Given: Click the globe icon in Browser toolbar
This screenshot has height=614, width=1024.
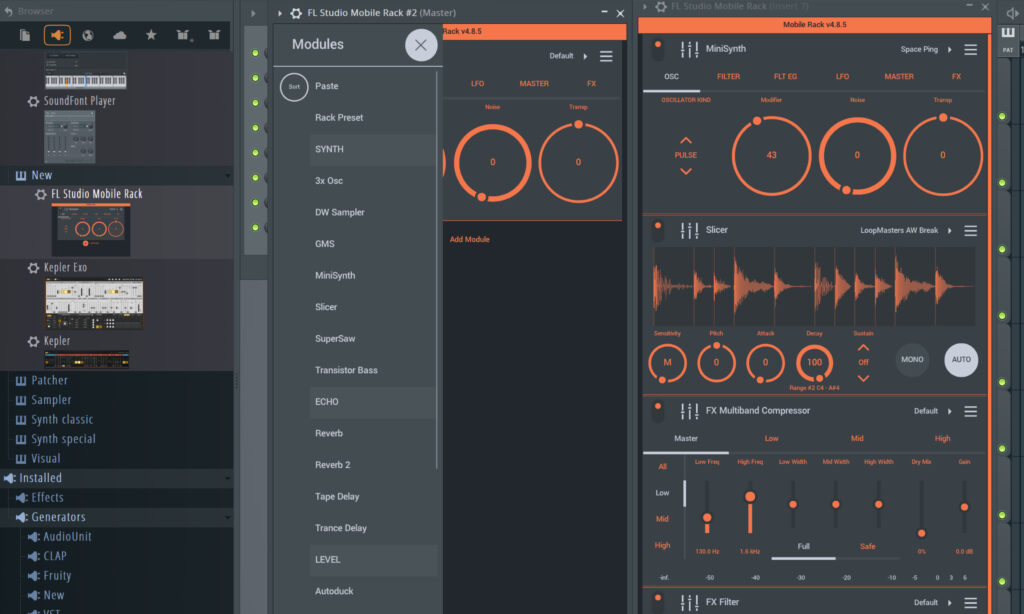Looking at the screenshot, I should tap(88, 35).
